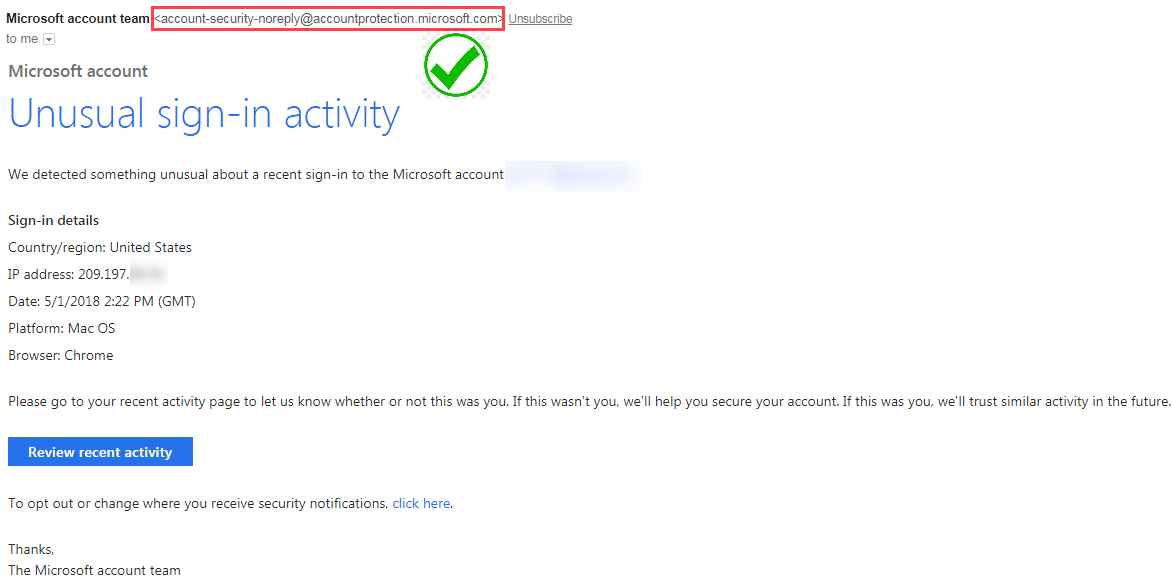Click the 'Platform: Mac OS' detail line

click(61, 328)
